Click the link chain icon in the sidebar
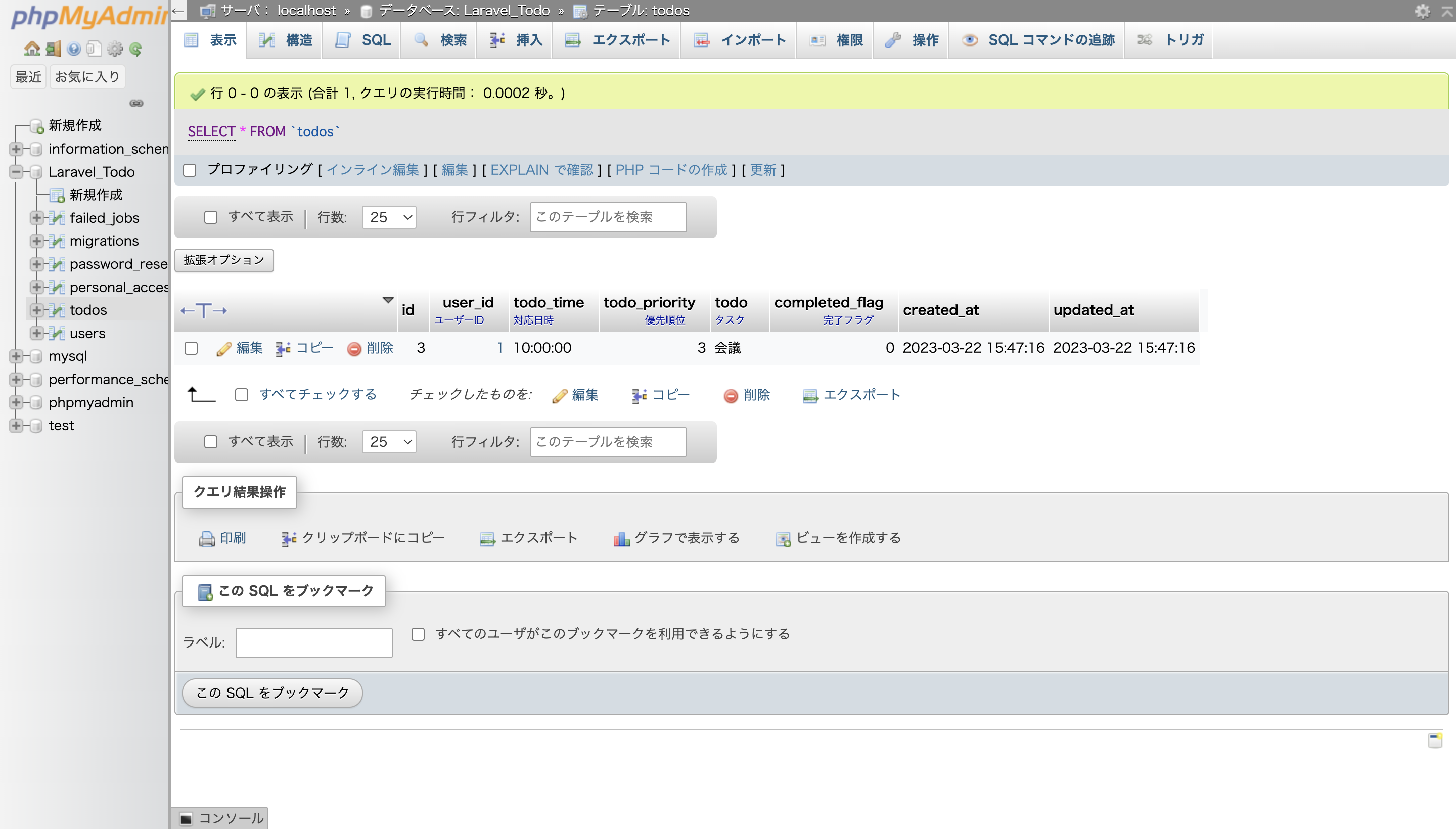The height and width of the screenshot is (829, 1456). pos(136,103)
